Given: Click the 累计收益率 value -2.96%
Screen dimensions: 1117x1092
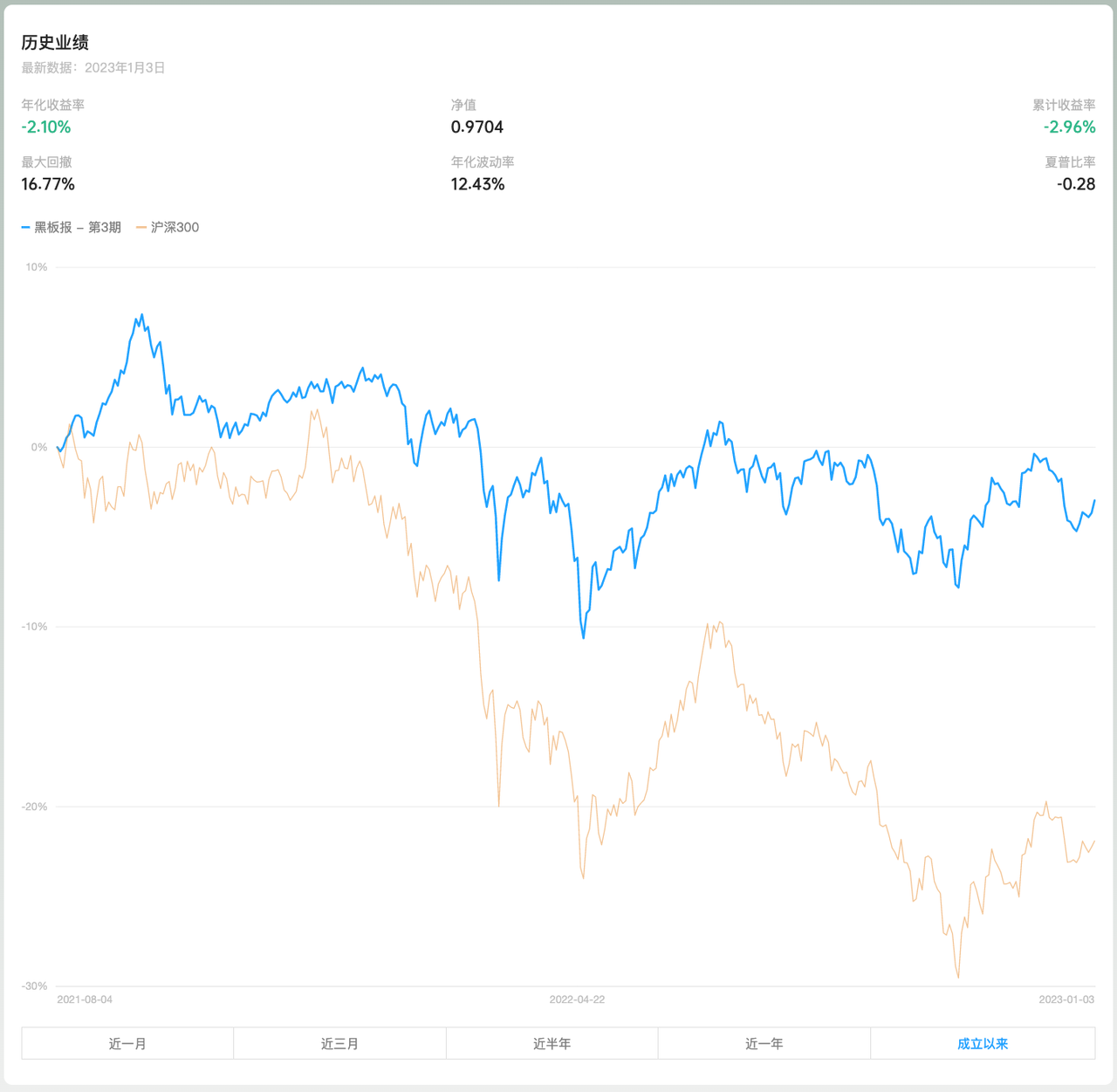Looking at the screenshot, I should pos(1069,127).
